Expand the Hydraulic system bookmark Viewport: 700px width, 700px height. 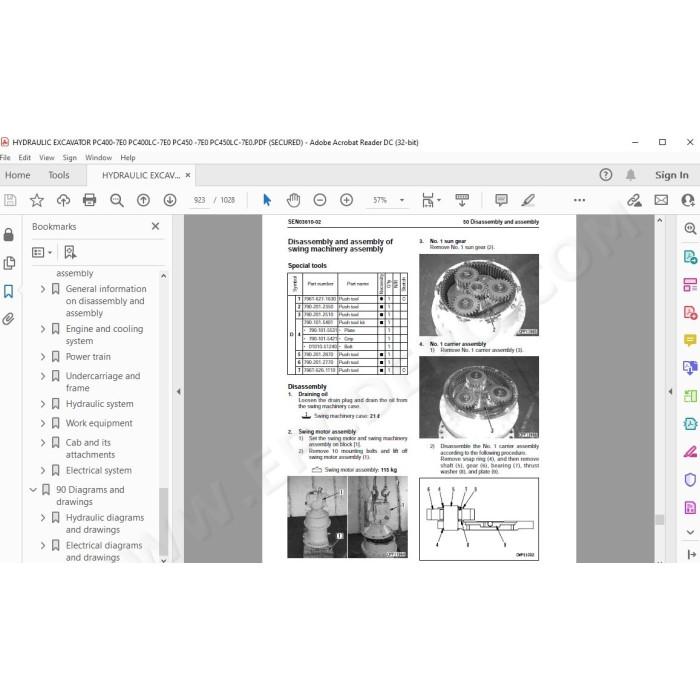pyautogui.click(x=43, y=404)
